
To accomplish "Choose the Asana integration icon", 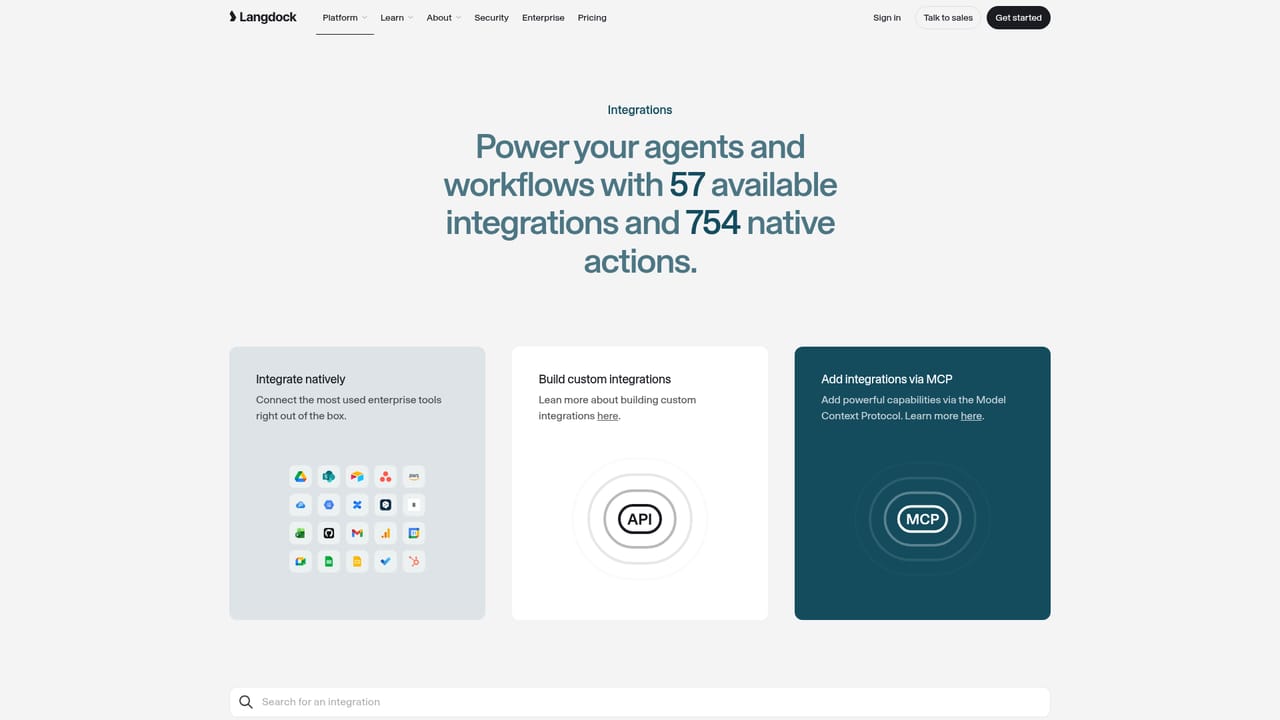I will (x=386, y=476).
